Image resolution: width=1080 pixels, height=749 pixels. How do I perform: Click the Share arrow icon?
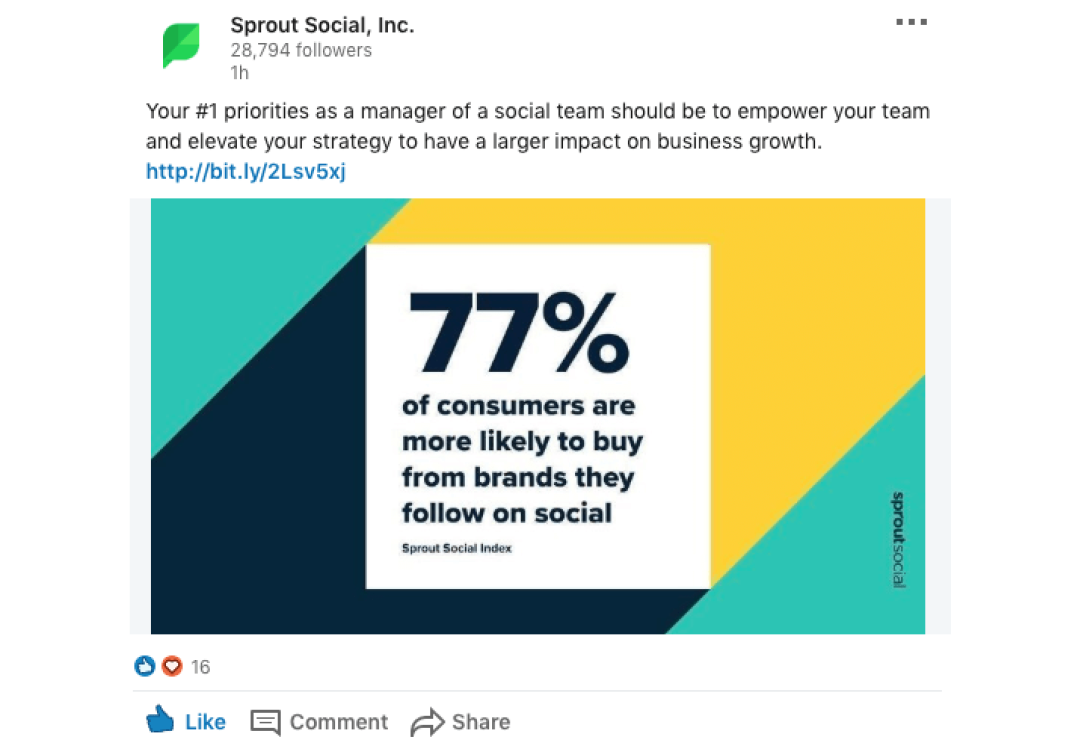click(x=428, y=721)
